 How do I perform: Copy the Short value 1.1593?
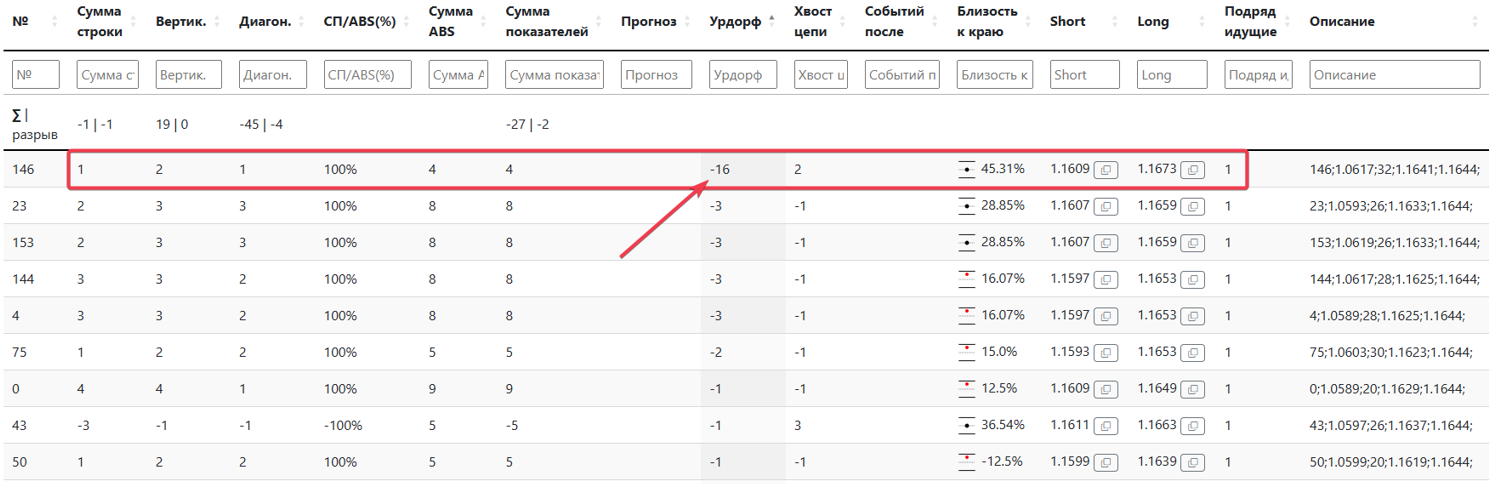click(1106, 352)
